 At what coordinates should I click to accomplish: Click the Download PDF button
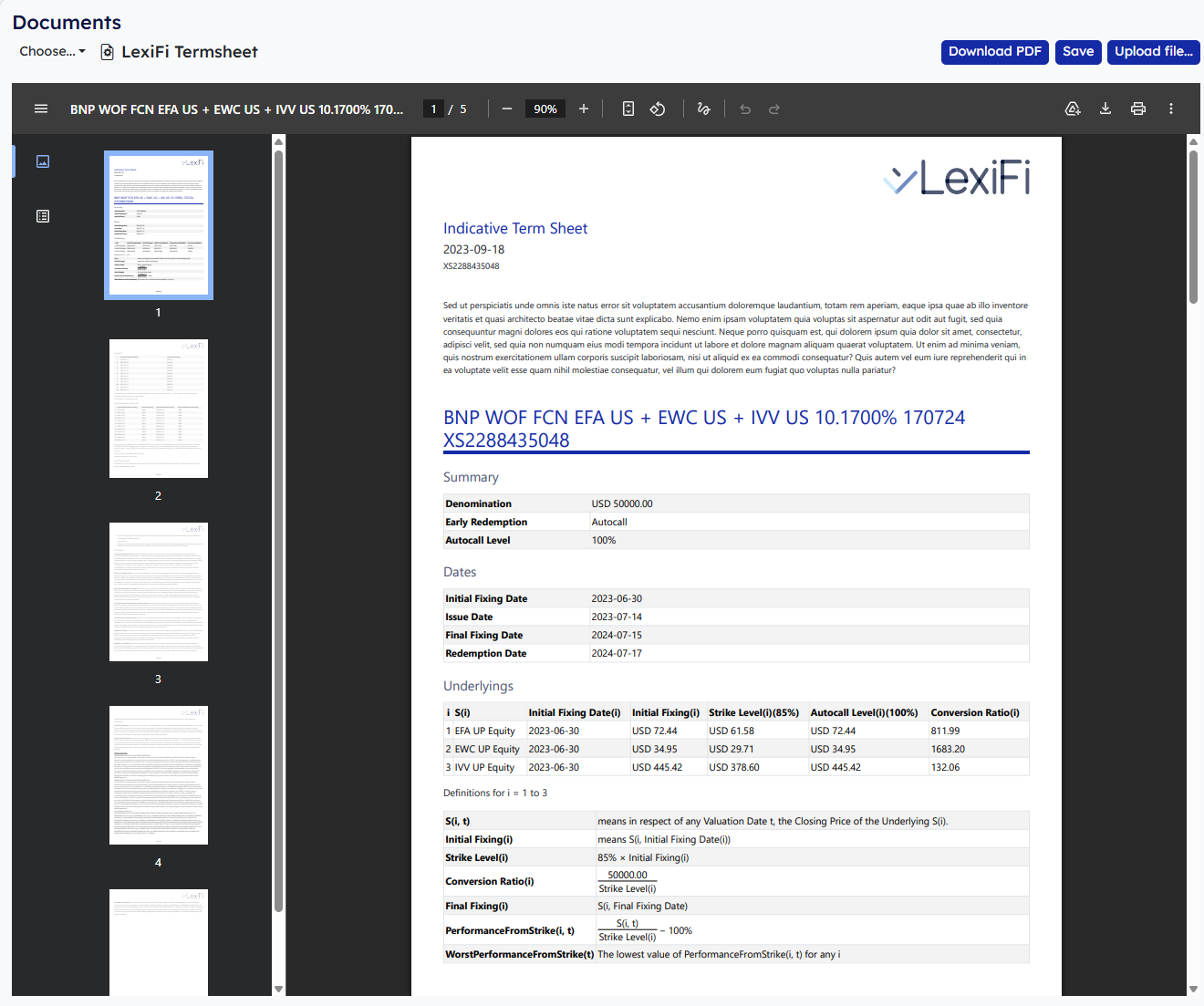pyautogui.click(x=995, y=52)
